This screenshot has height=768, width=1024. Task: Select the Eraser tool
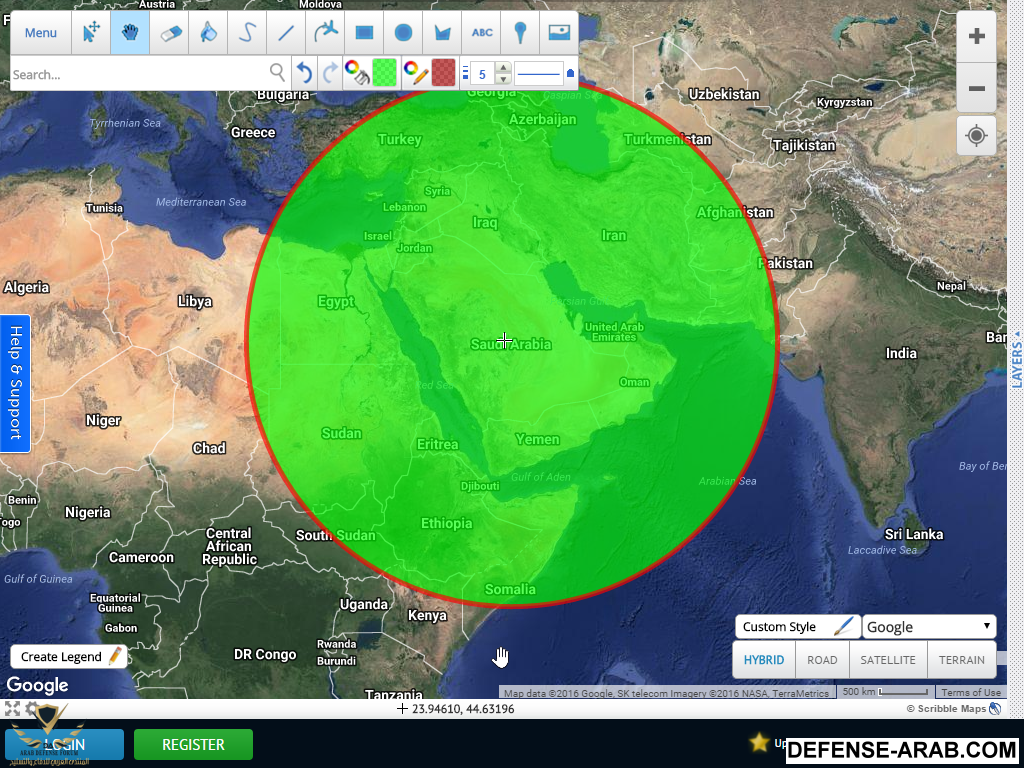point(169,33)
